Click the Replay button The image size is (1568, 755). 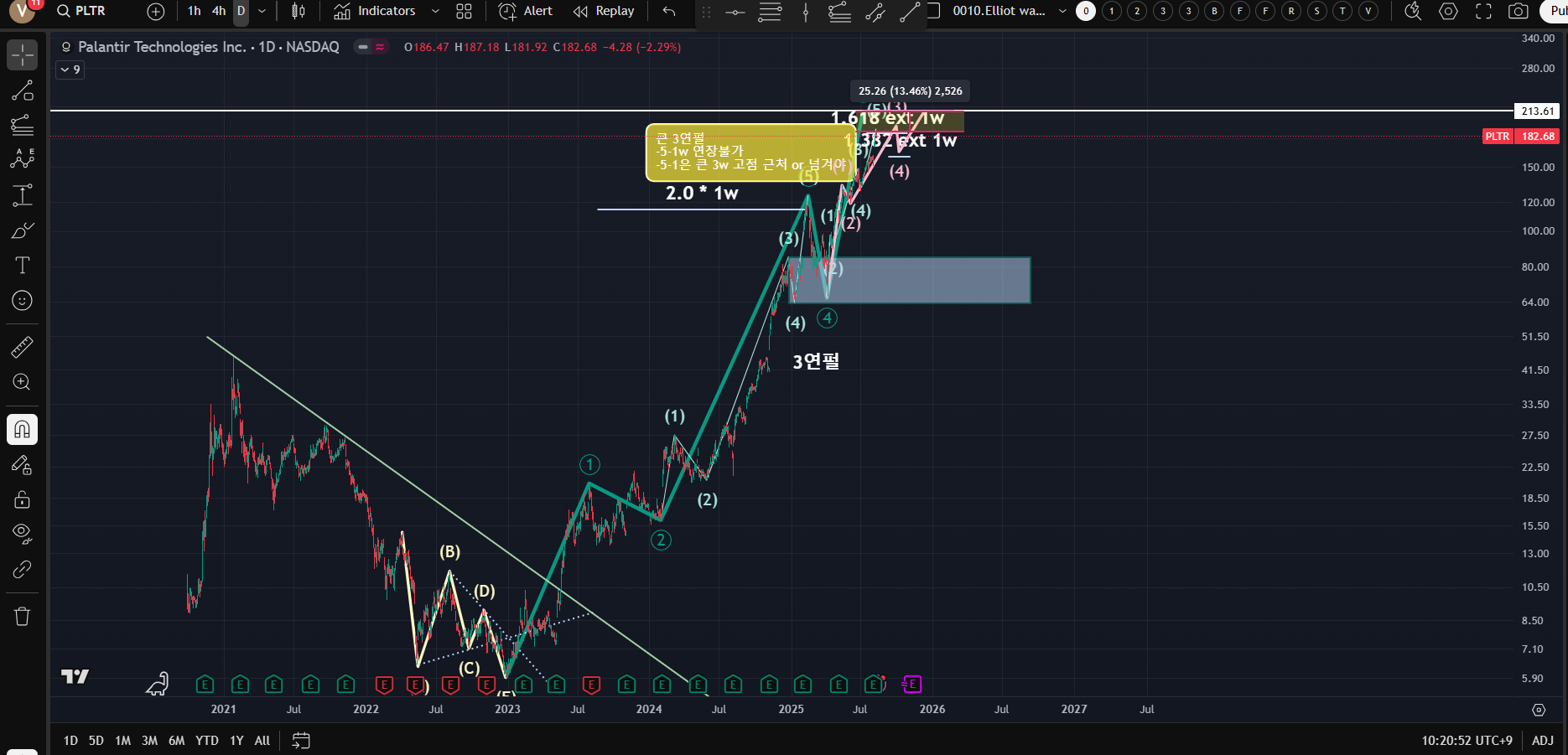click(x=604, y=11)
